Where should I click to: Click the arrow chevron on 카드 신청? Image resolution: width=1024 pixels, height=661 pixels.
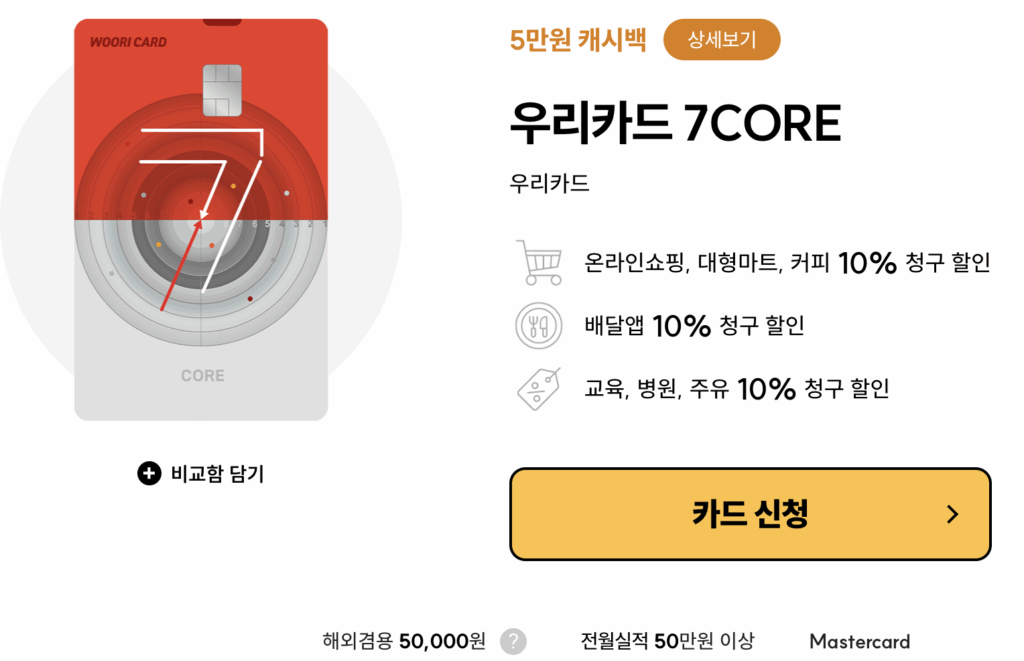click(953, 515)
